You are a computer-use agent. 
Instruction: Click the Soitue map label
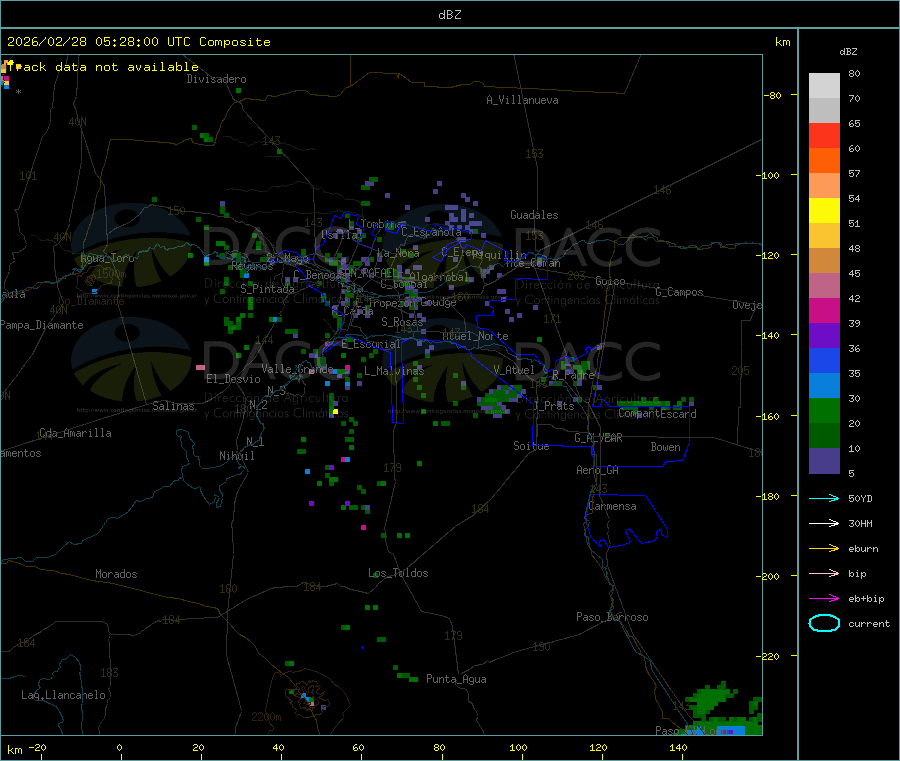click(532, 446)
